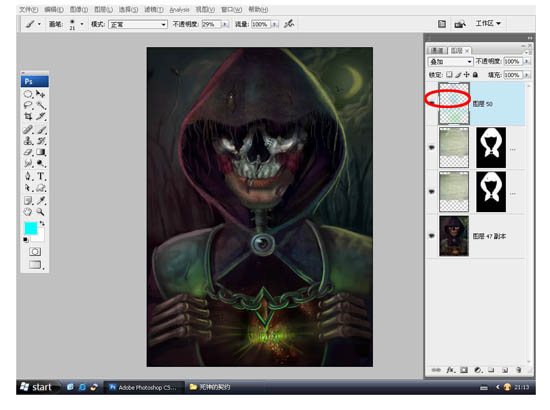
Task: Select the Elliptical Marquee tool
Action: [28, 94]
